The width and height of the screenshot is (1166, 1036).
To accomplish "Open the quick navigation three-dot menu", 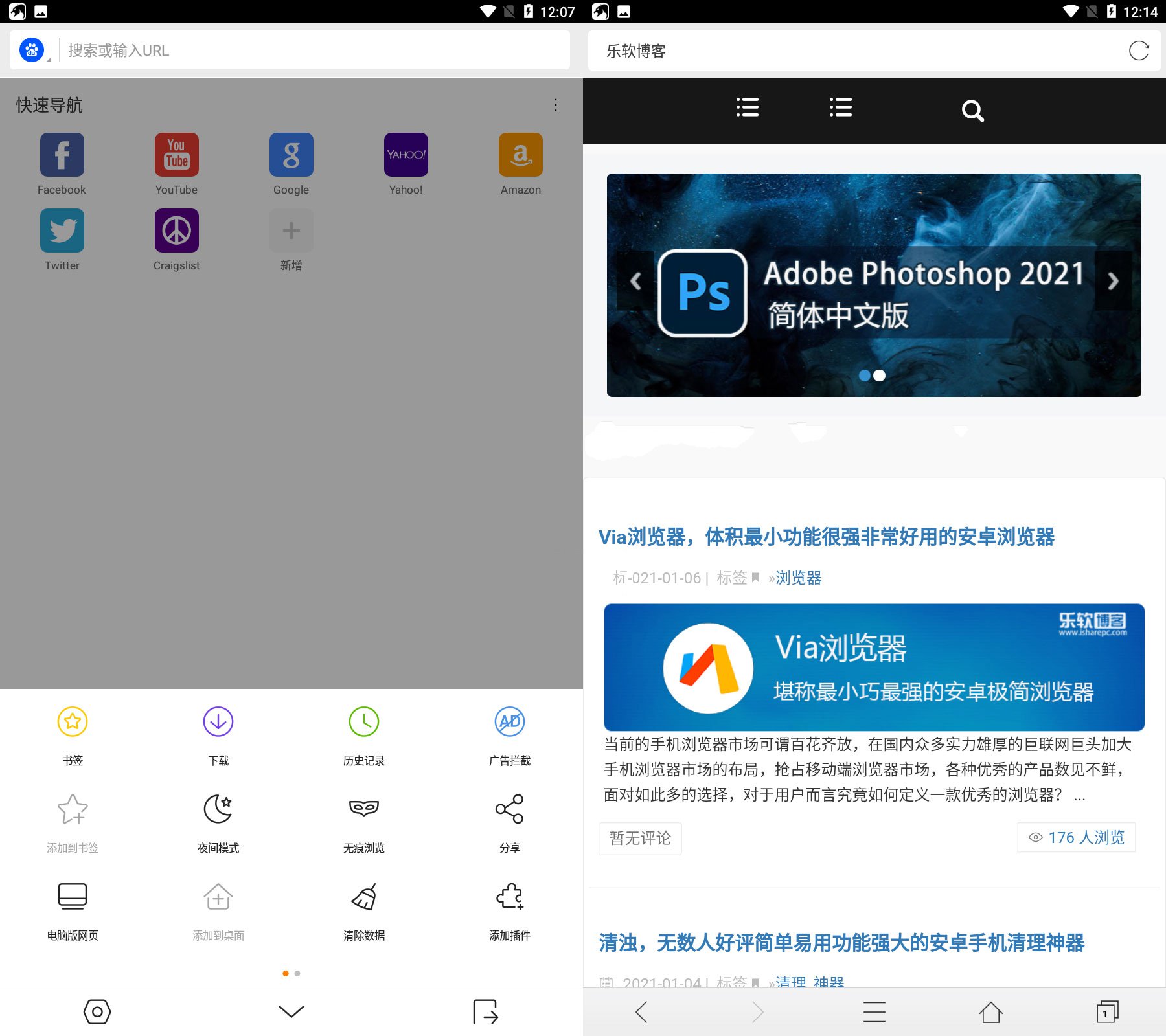I will (556, 105).
